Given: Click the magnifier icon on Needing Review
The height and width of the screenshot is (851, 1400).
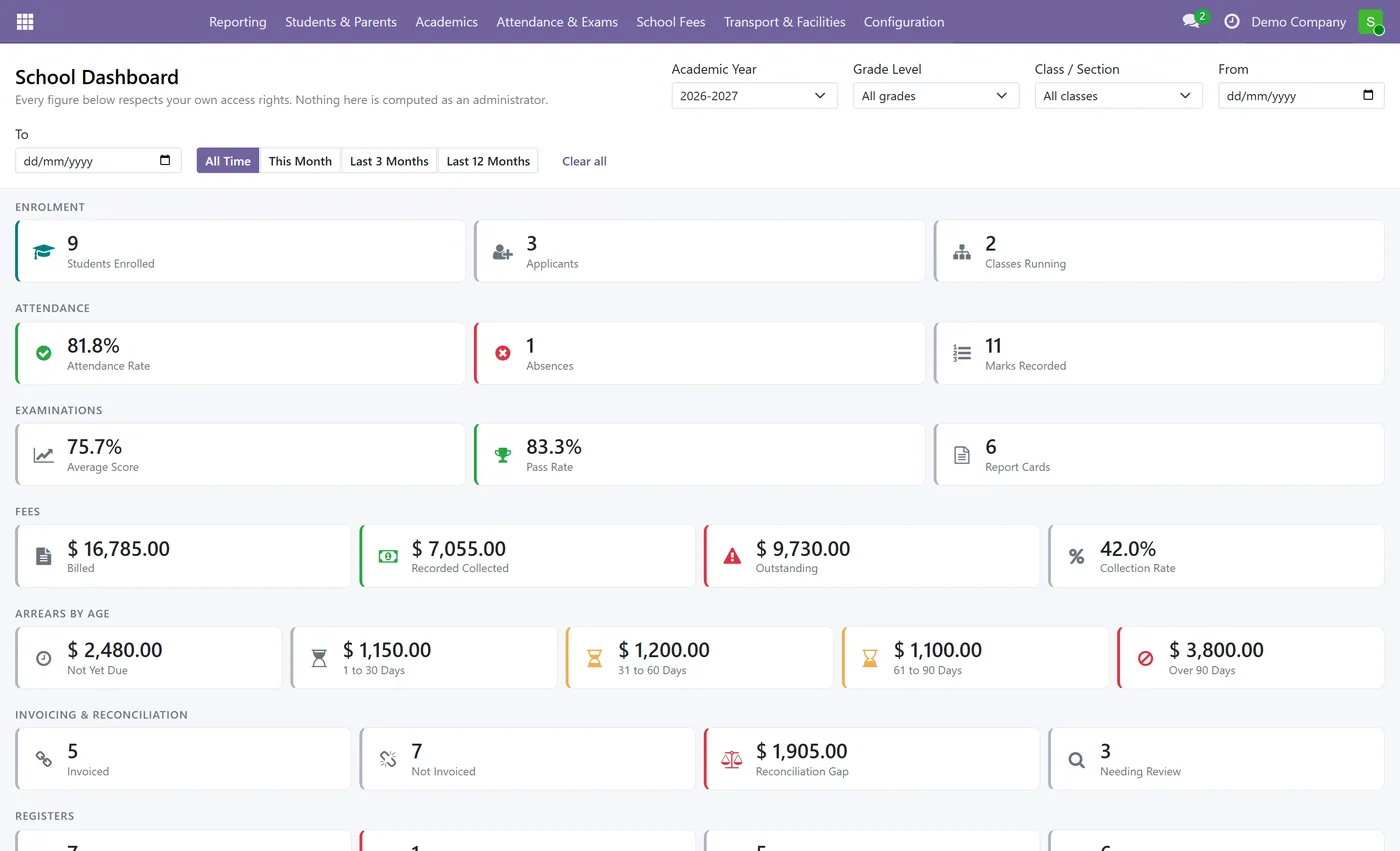Looking at the screenshot, I should [x=1076, y=759].
